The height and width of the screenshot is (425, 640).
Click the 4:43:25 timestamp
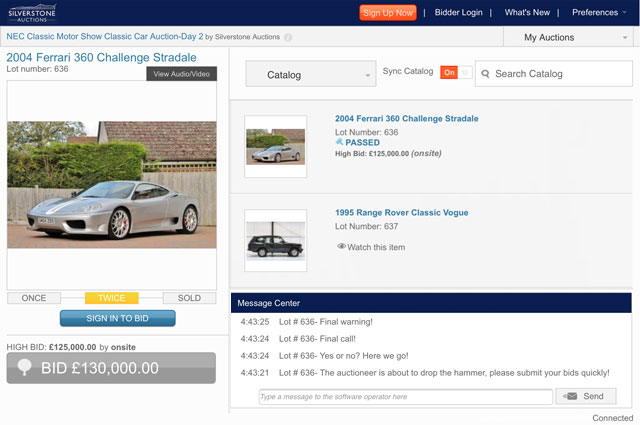(255, 322)
